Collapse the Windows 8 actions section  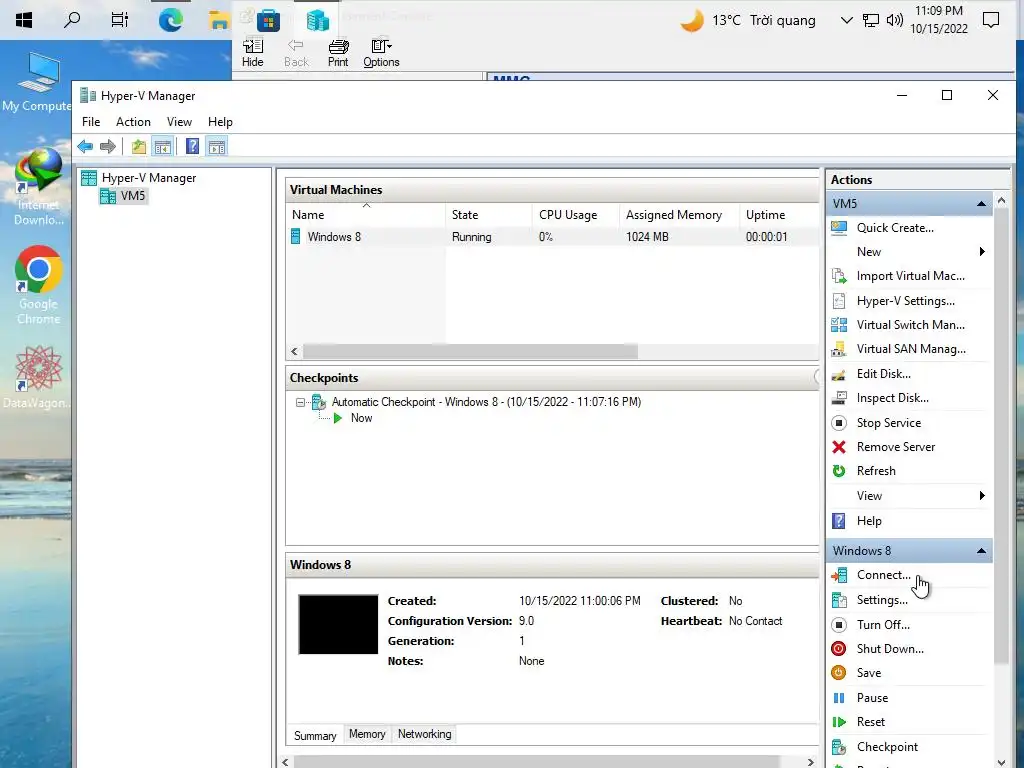(x=981, y=551)
